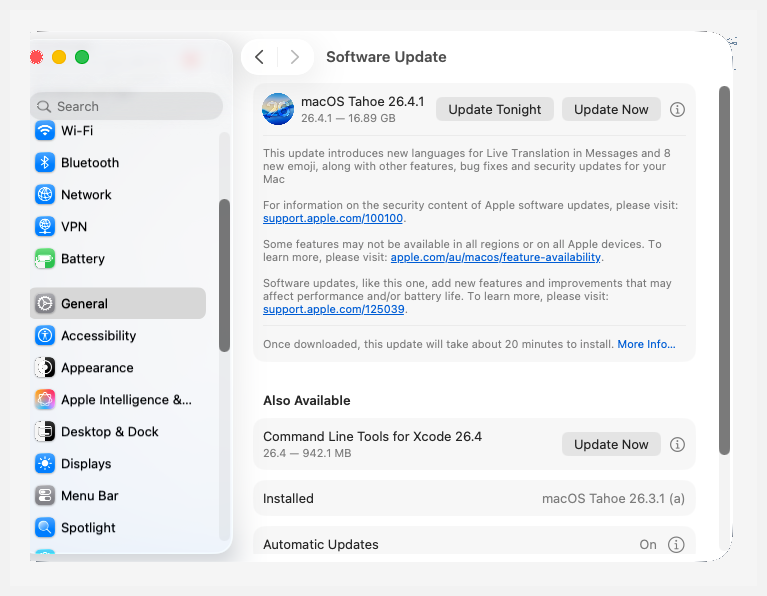Click the main pane scrollbar thumb
The image size is (767, 596).
[724, 271]
